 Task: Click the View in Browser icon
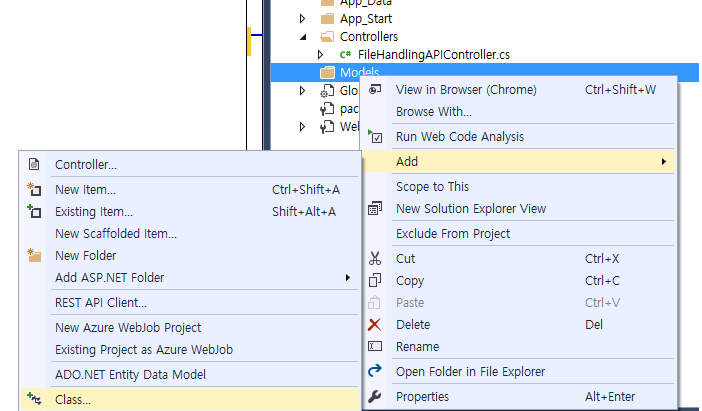coord(375,90)
